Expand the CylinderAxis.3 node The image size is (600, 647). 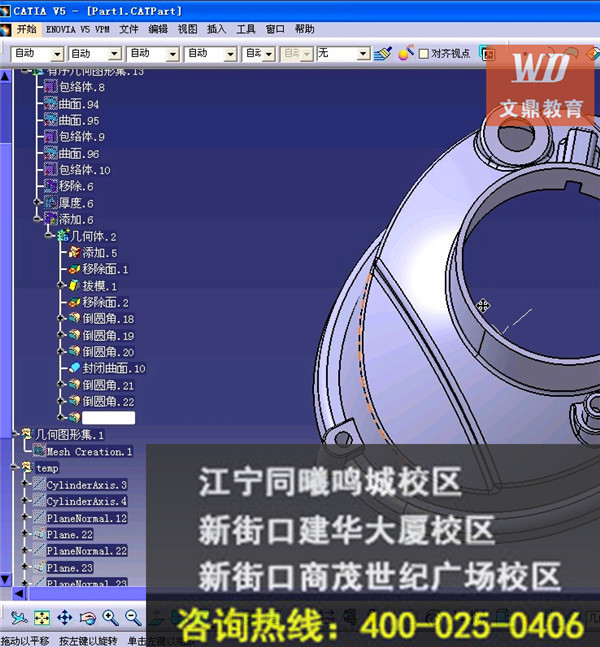[25, 483]
